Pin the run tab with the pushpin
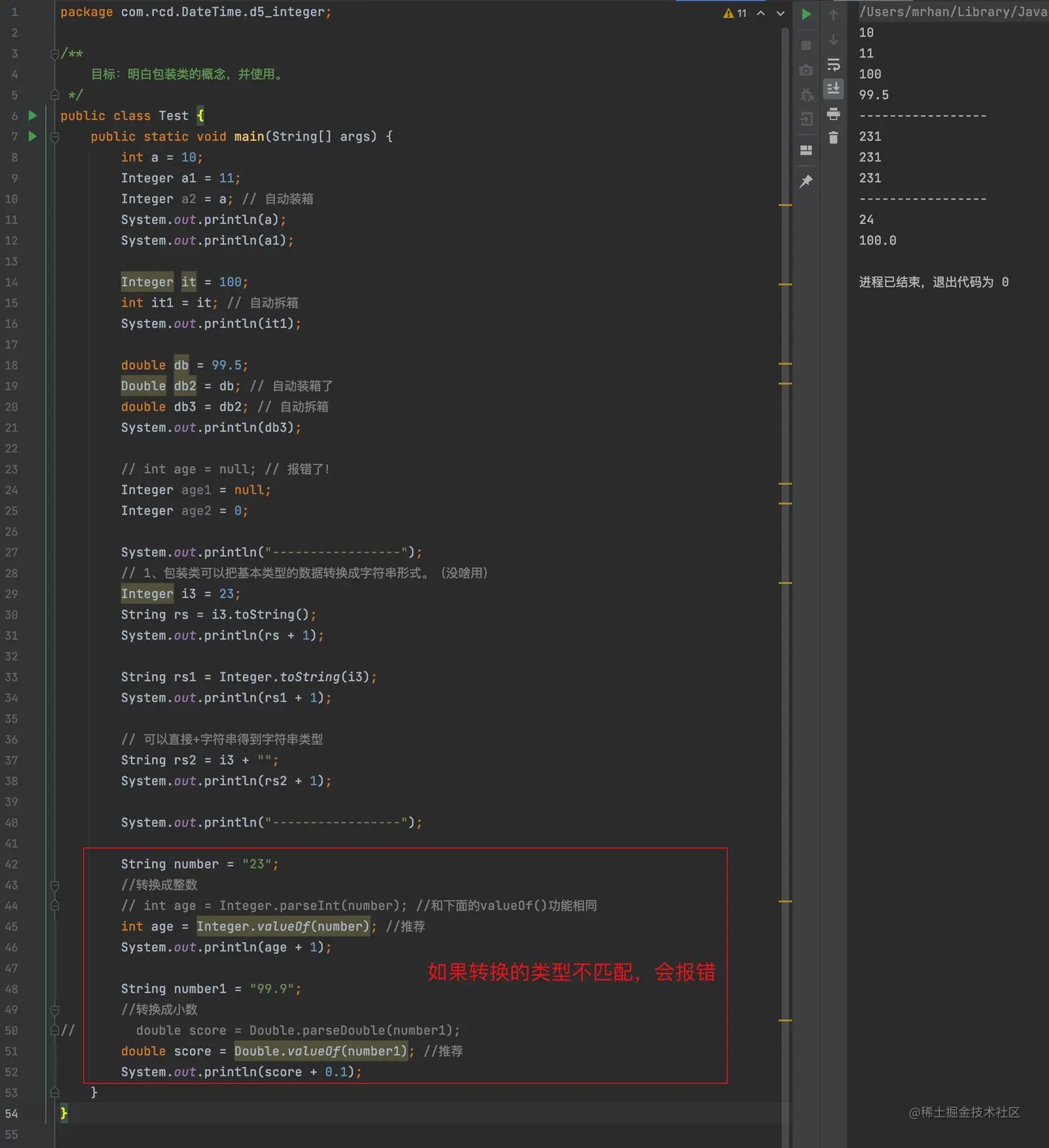 [x=806, y=181]
